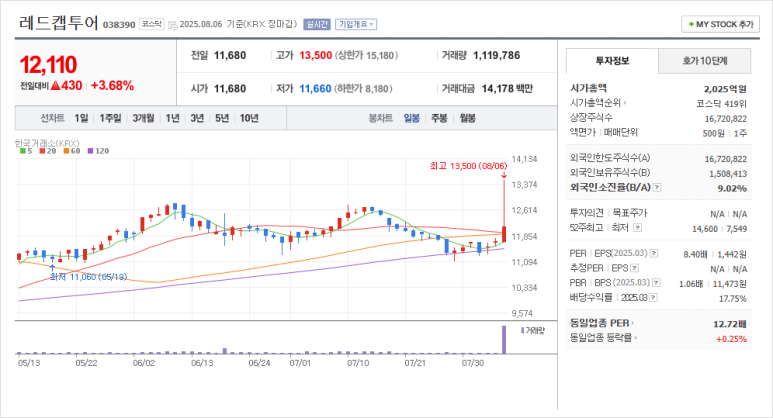The image size is (773, 418).
Task: Click the 배당수익률 value 17.75%
Action: pyautogui.click(x=733, y=299)
